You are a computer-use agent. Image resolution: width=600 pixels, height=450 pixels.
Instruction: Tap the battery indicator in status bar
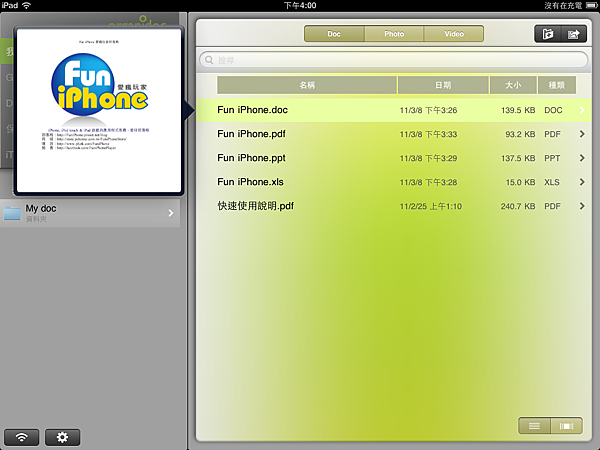[x=591, y=5]
